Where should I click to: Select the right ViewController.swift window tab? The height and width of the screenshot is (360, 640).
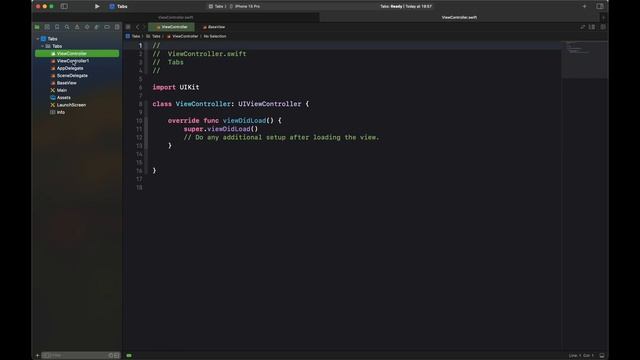pos(459,18)
